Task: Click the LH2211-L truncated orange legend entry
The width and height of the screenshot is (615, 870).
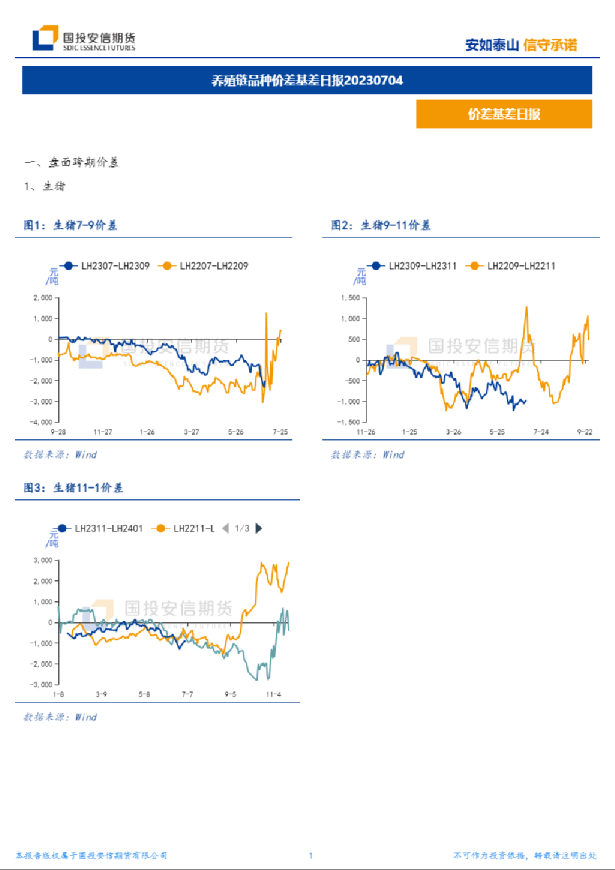Action: coord(193,528)
